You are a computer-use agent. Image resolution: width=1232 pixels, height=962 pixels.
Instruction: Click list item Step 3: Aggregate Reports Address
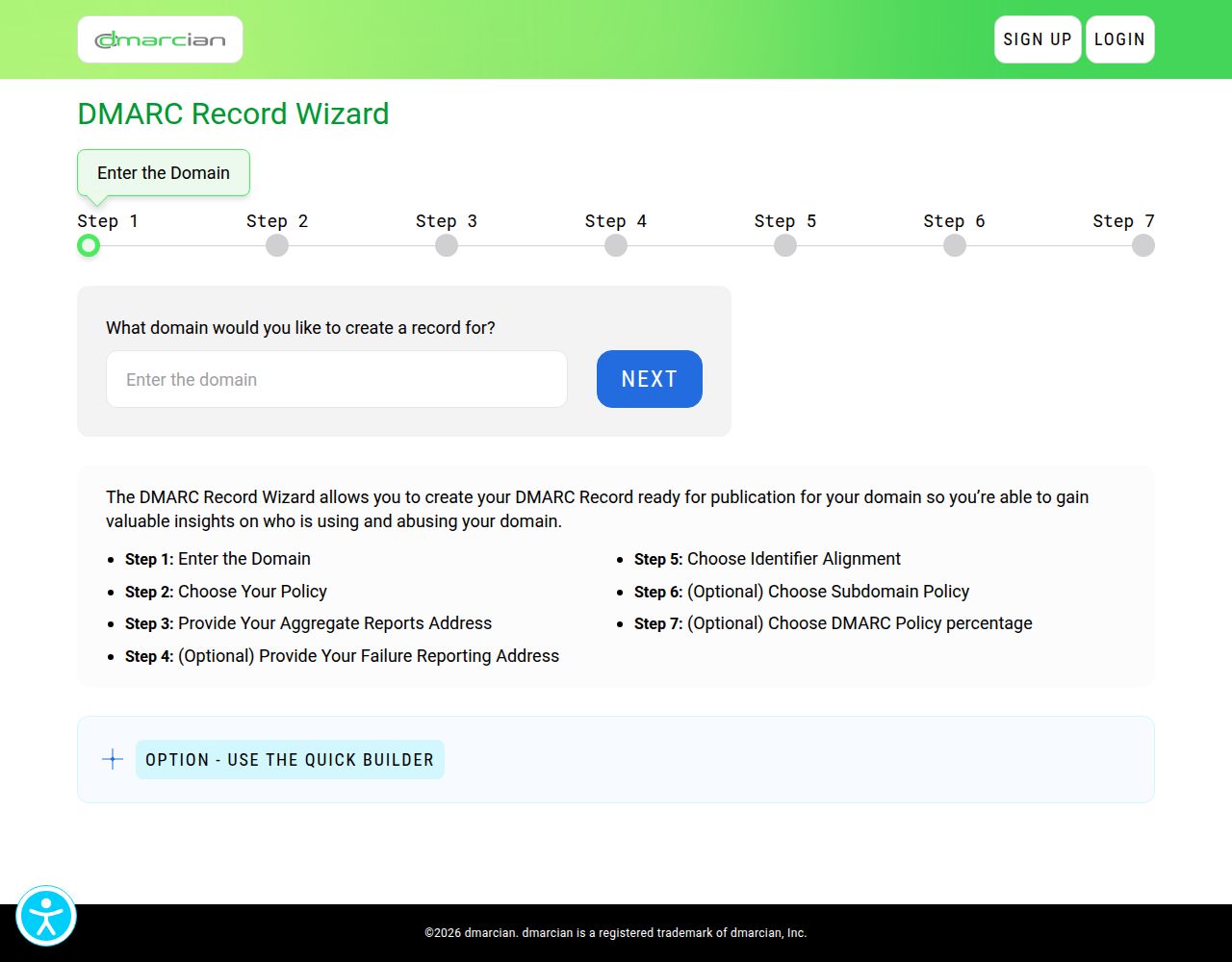[x=308, y=623]
